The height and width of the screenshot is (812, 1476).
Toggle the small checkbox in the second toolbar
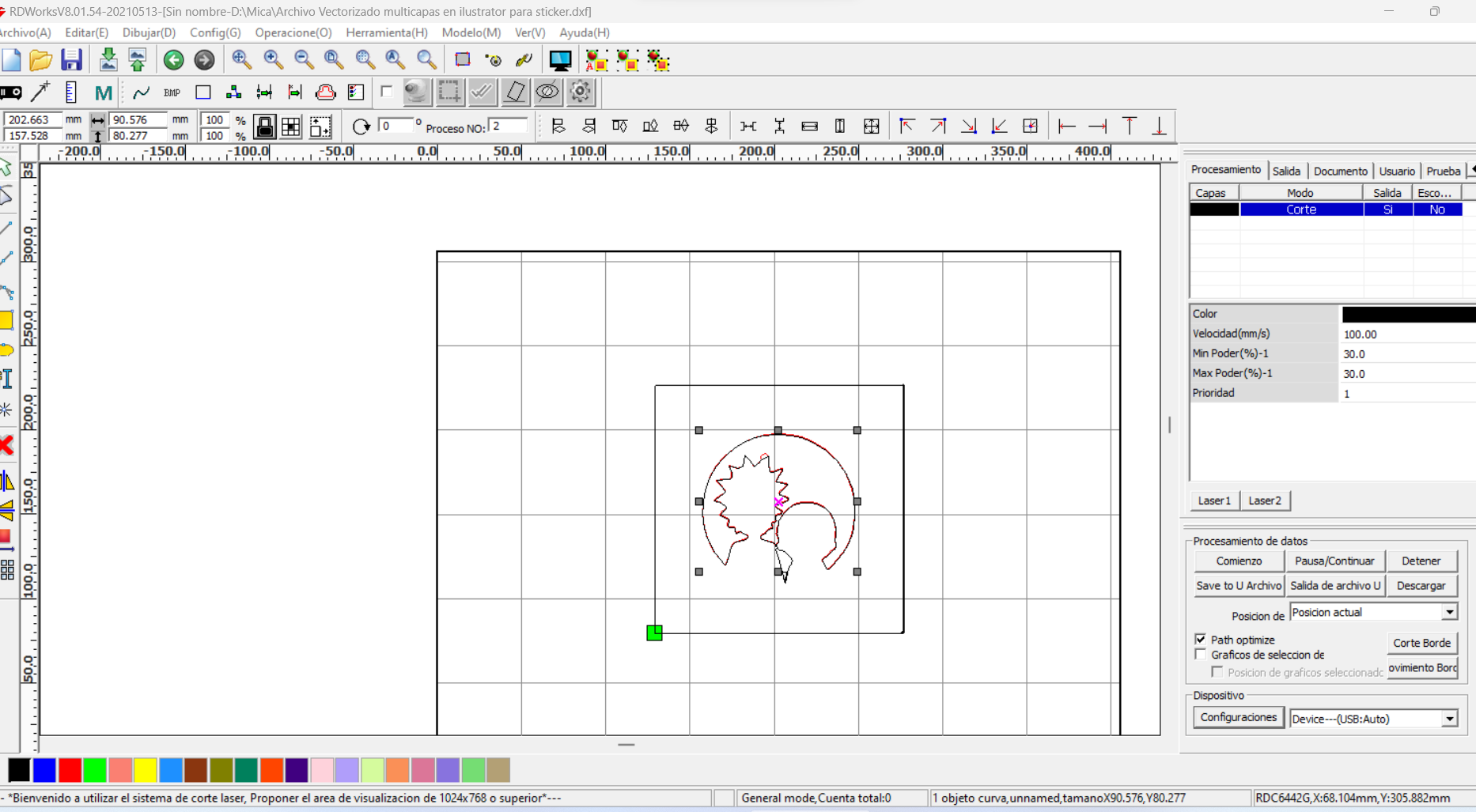(386, 92)
